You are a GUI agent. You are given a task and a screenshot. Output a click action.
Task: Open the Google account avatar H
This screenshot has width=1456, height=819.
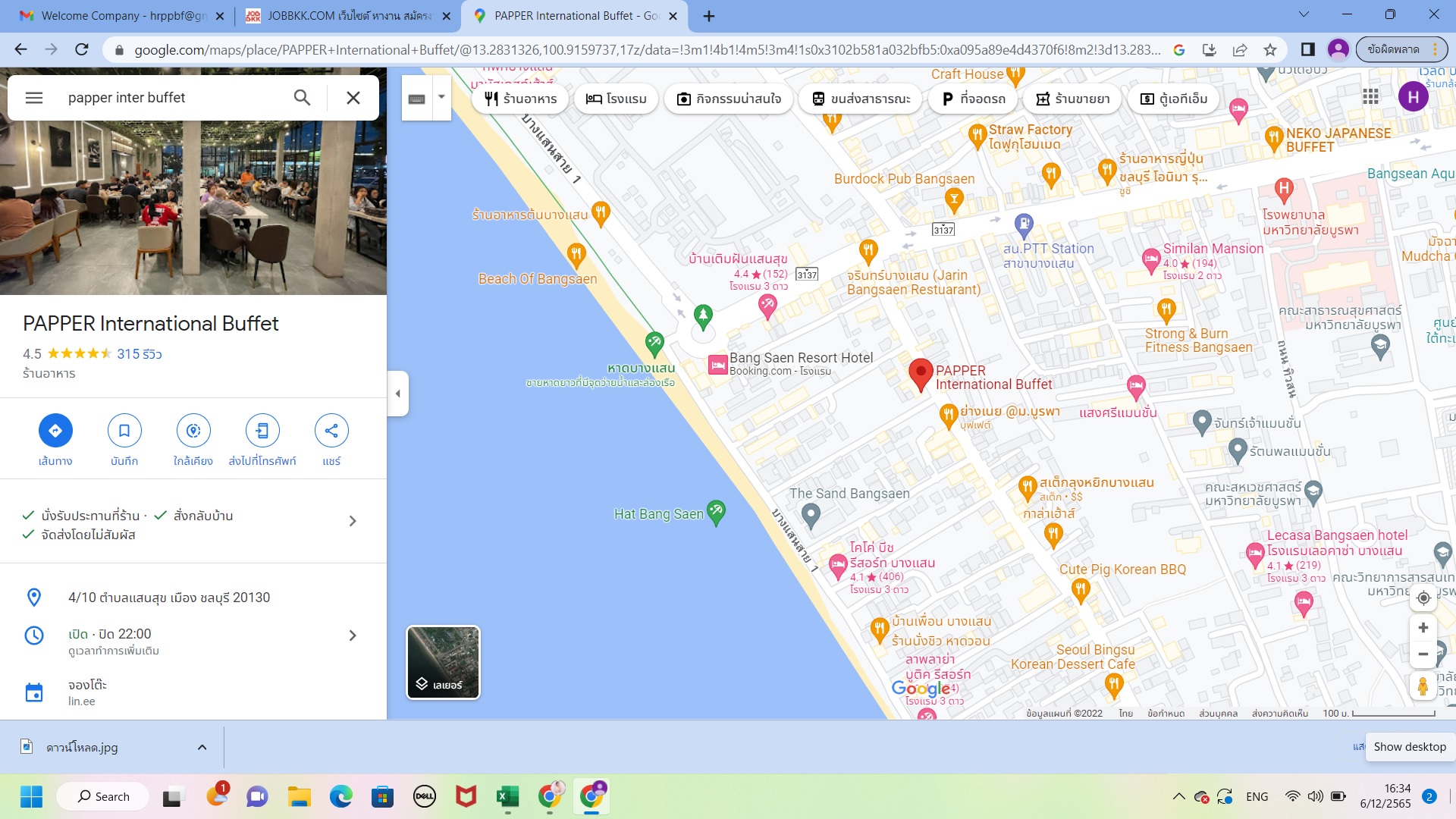(1414, 96)
